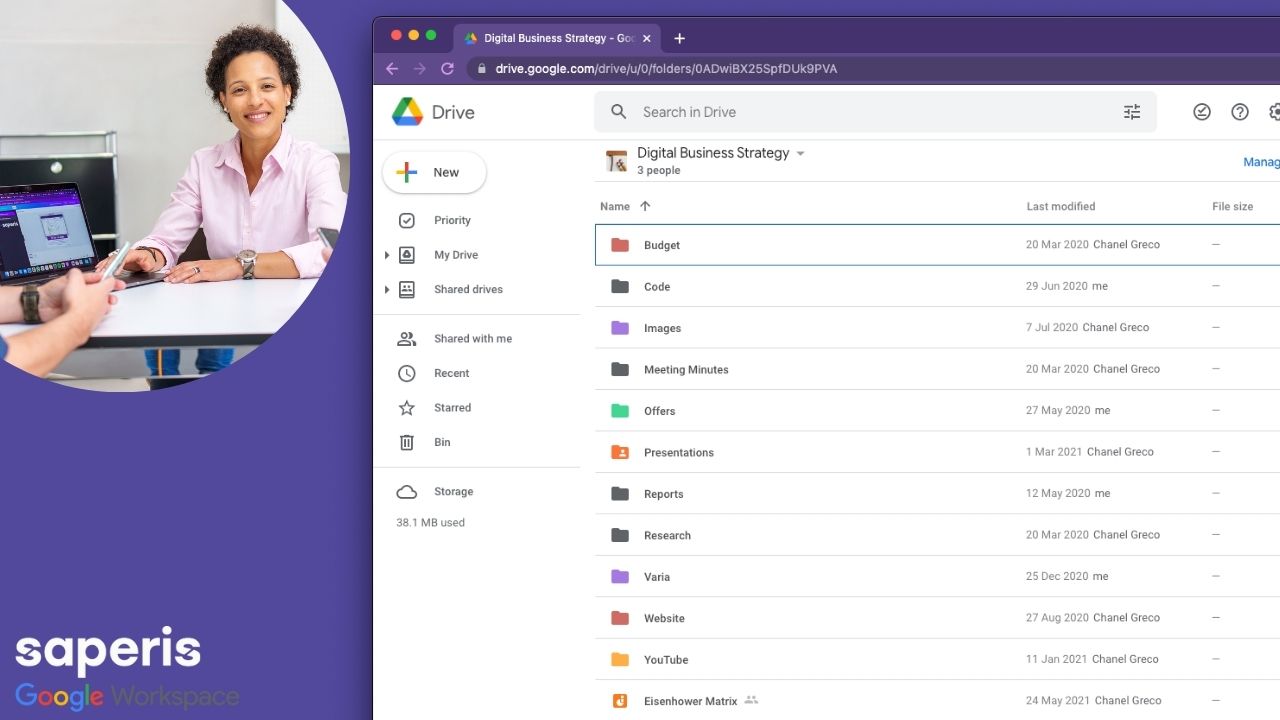Screen dimensions: 1280x720
Task: Click the green Offers folder icon
Action: click(x=620, y=411)
